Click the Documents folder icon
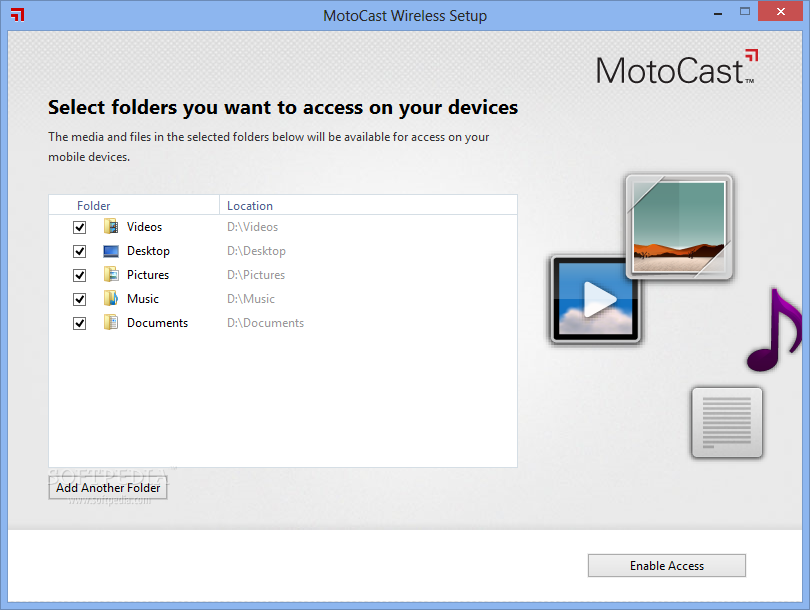 pos(111,322)
